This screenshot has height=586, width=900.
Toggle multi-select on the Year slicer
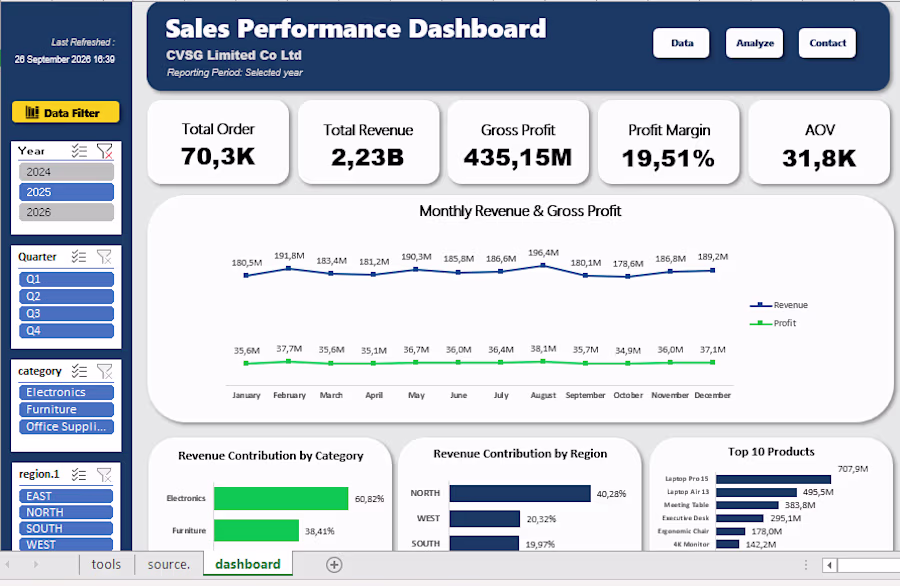tap(79, 151)
